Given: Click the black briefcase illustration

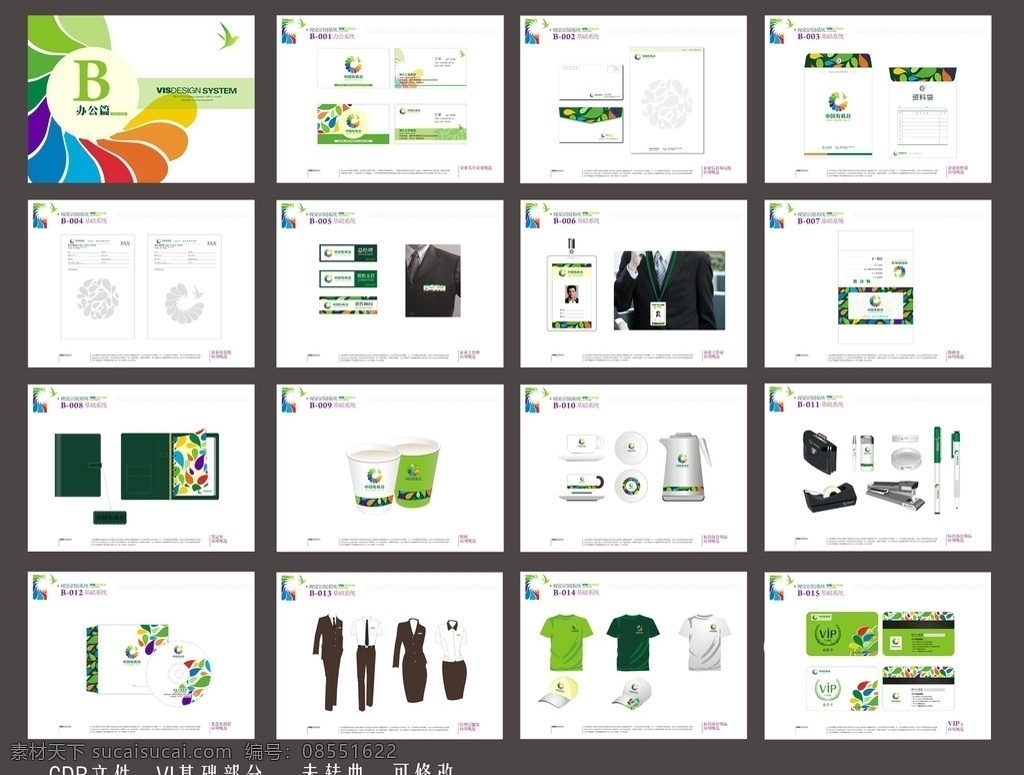Looking at the screenshot, I should click(x=819, y=451).
